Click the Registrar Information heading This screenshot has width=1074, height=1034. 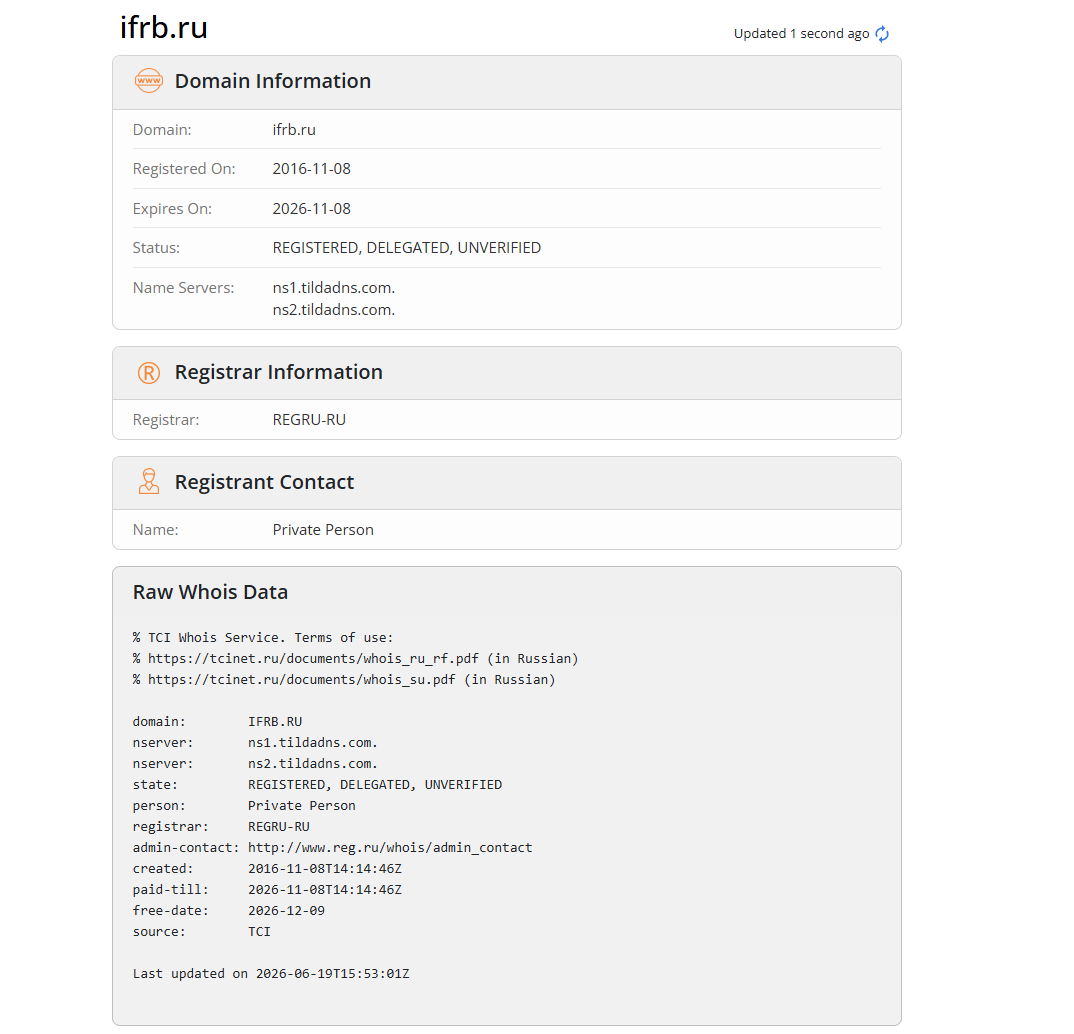[x=279, y=372]
